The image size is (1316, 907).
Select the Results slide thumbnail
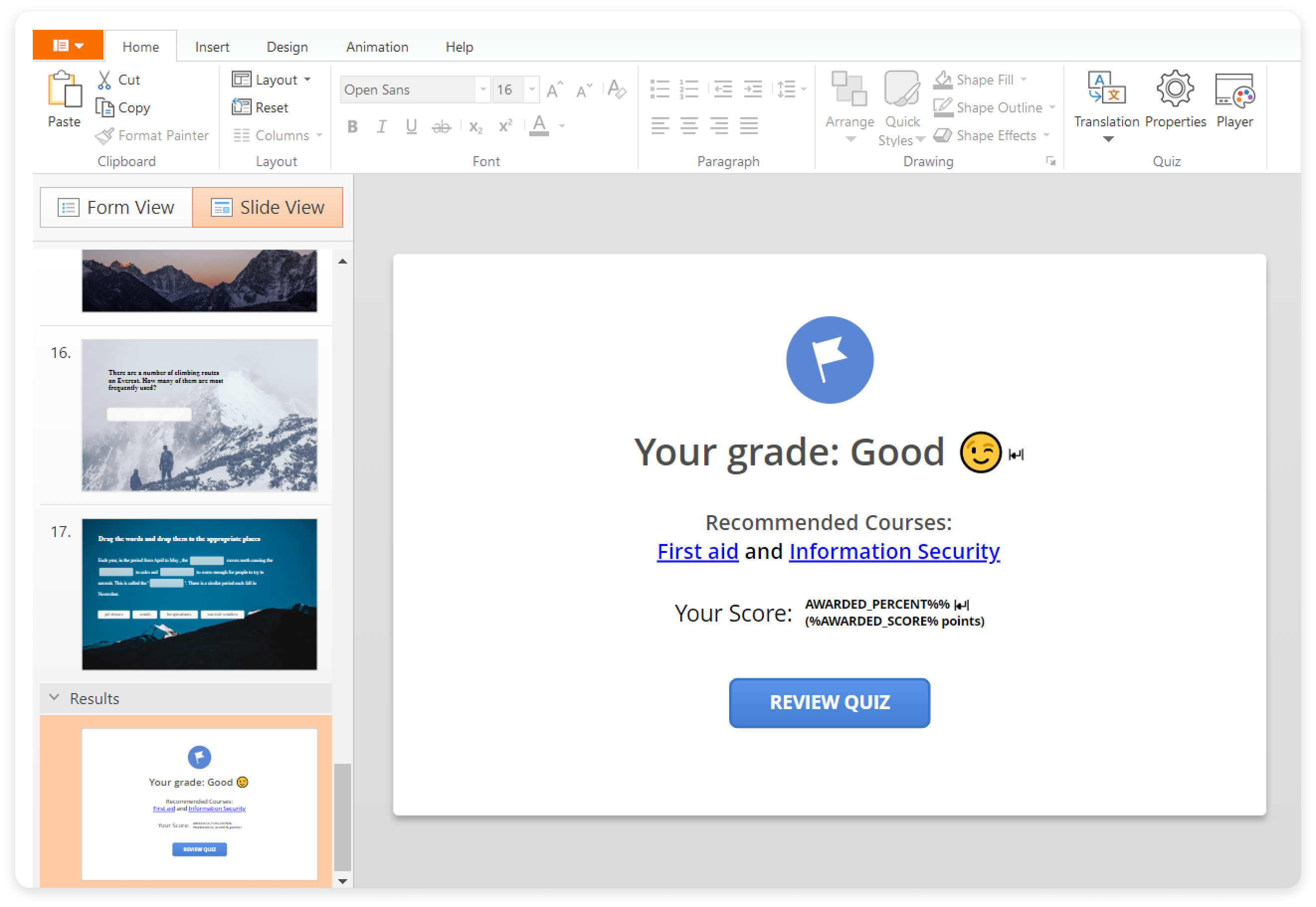pos(199,804)
